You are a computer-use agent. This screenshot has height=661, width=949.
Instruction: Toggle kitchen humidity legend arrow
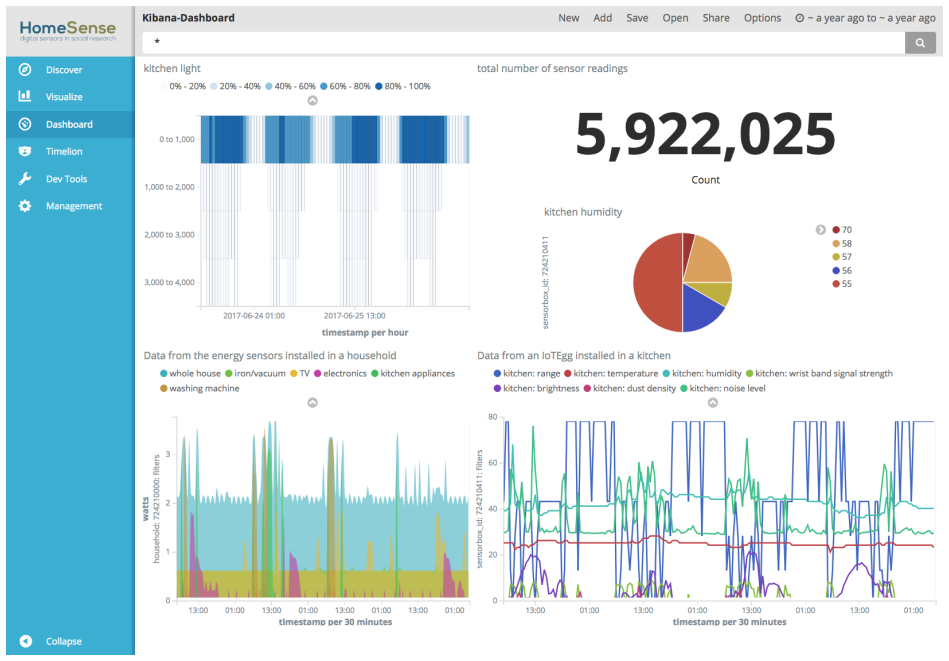coord(821,229)
